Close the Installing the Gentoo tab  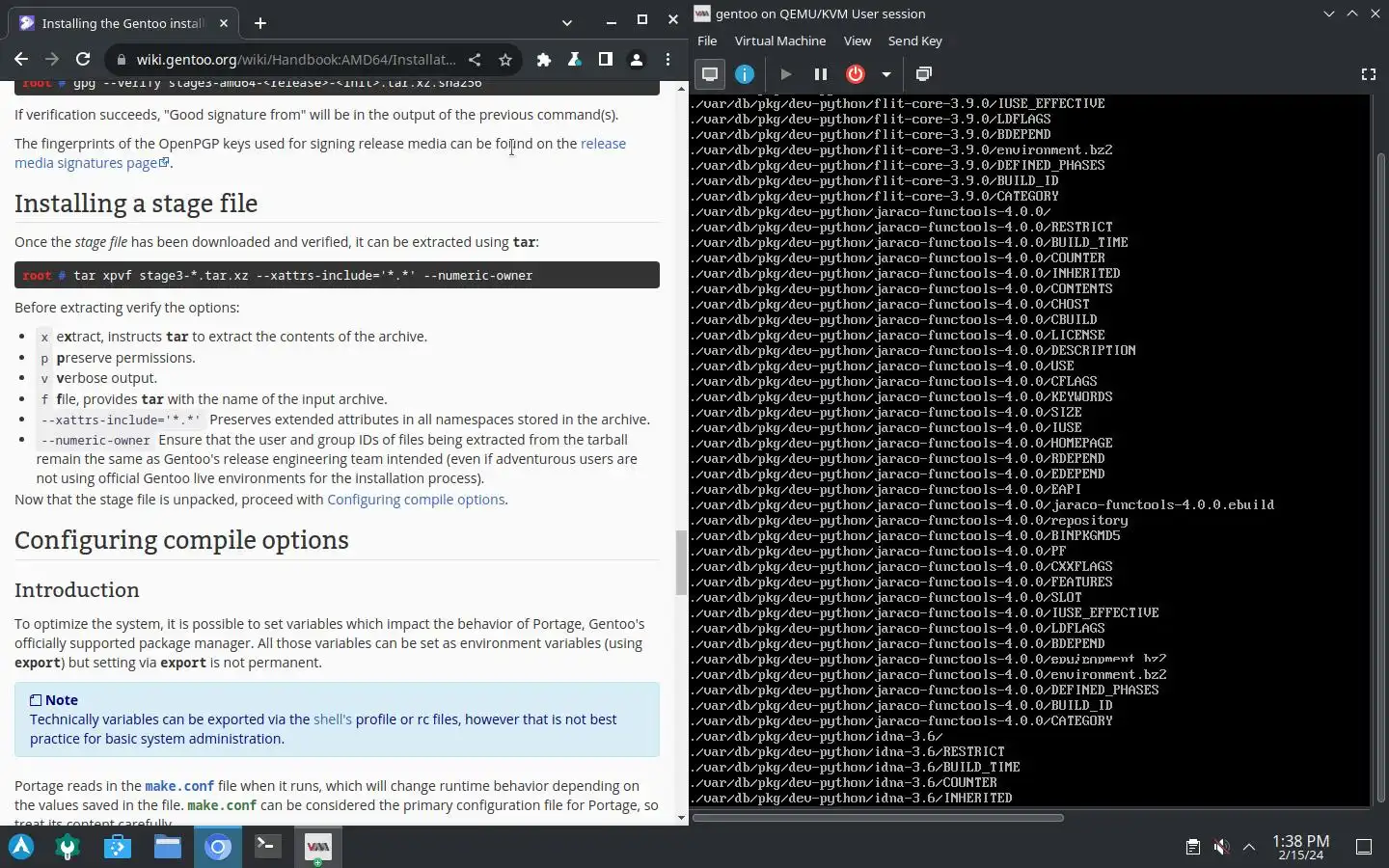pos(224,23)
